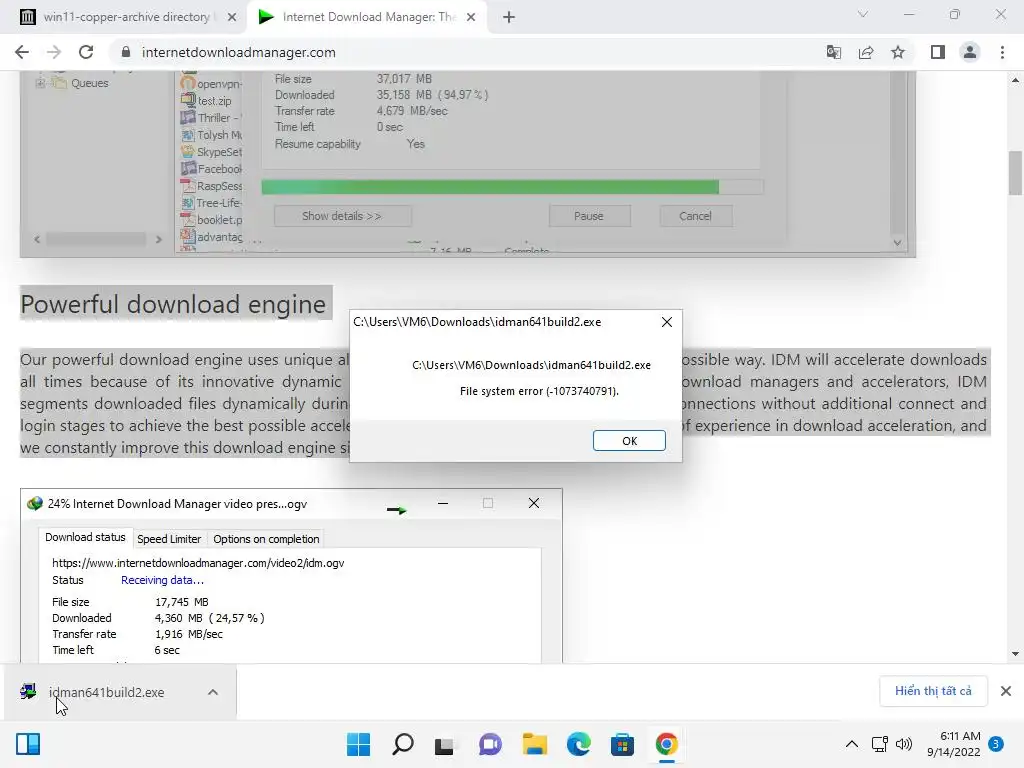Image resolution: width=1024 pixels, height=768 pixels.
Task: Click Show details >> in the top screenshot
Action: coord(342,216)
